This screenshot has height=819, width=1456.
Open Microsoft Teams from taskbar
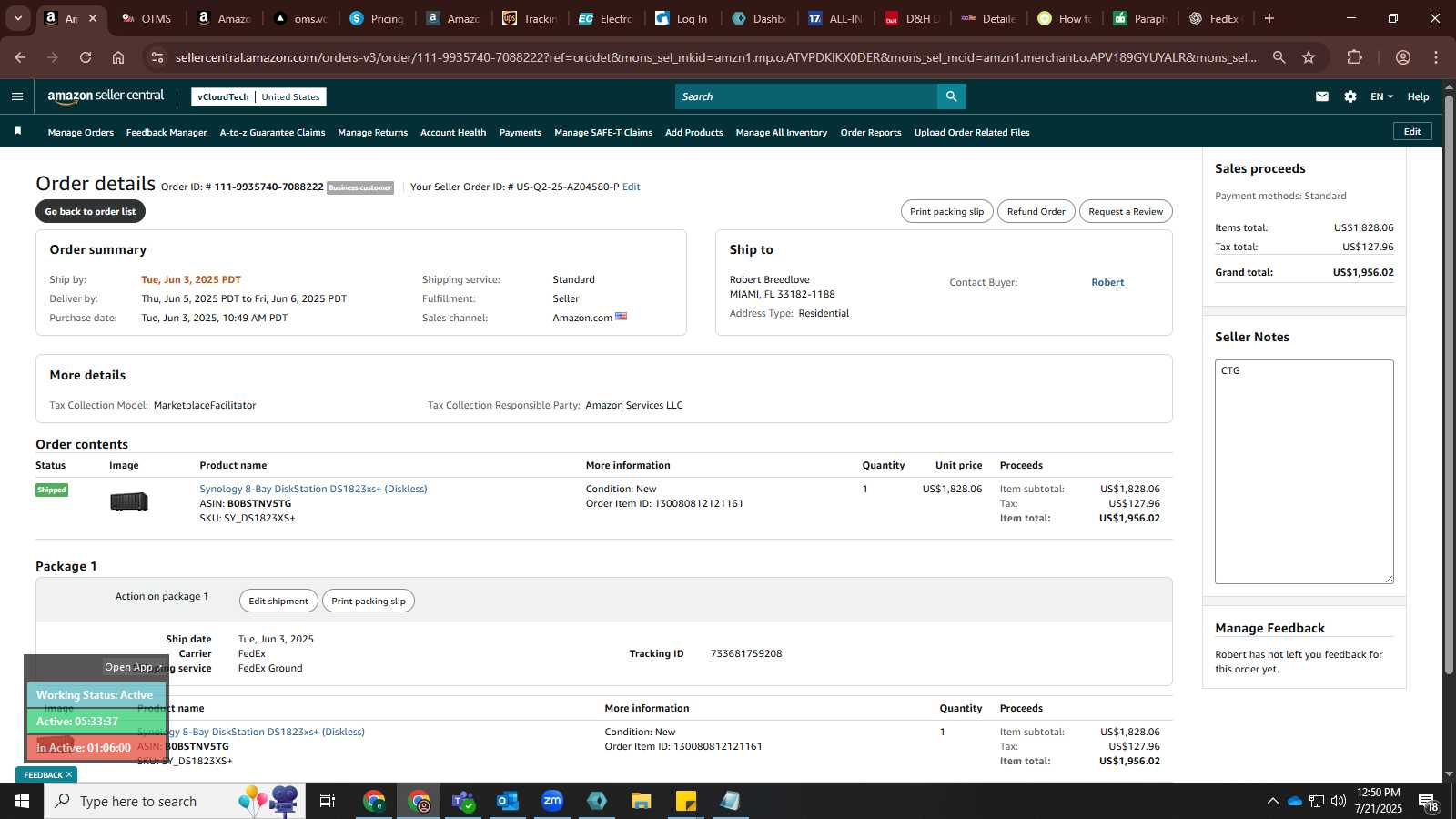point(463,801)
